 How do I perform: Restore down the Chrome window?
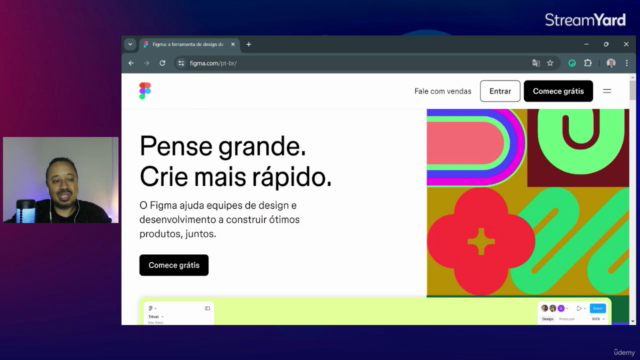point(606,44)
